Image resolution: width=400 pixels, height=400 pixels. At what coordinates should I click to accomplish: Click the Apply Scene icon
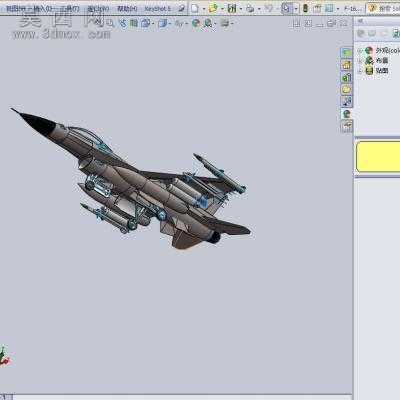click(x=208, y=23)
